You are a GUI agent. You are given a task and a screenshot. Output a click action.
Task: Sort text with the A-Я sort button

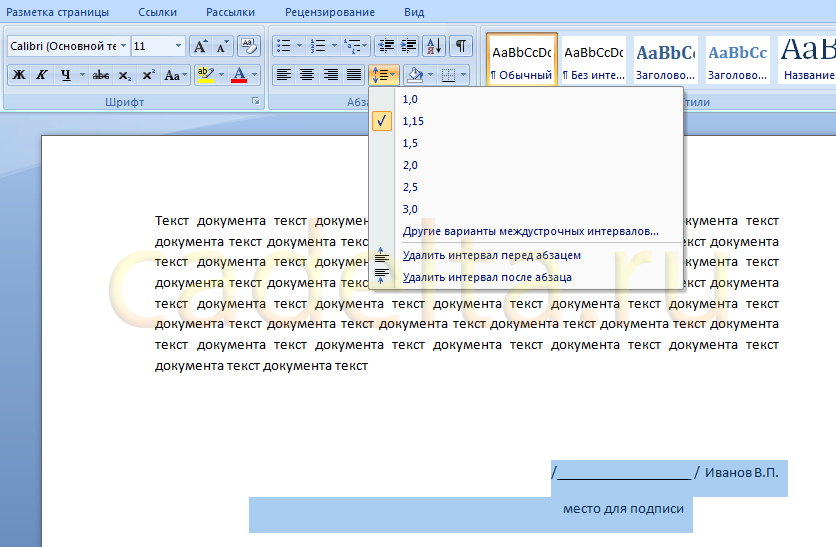(434, 46)
